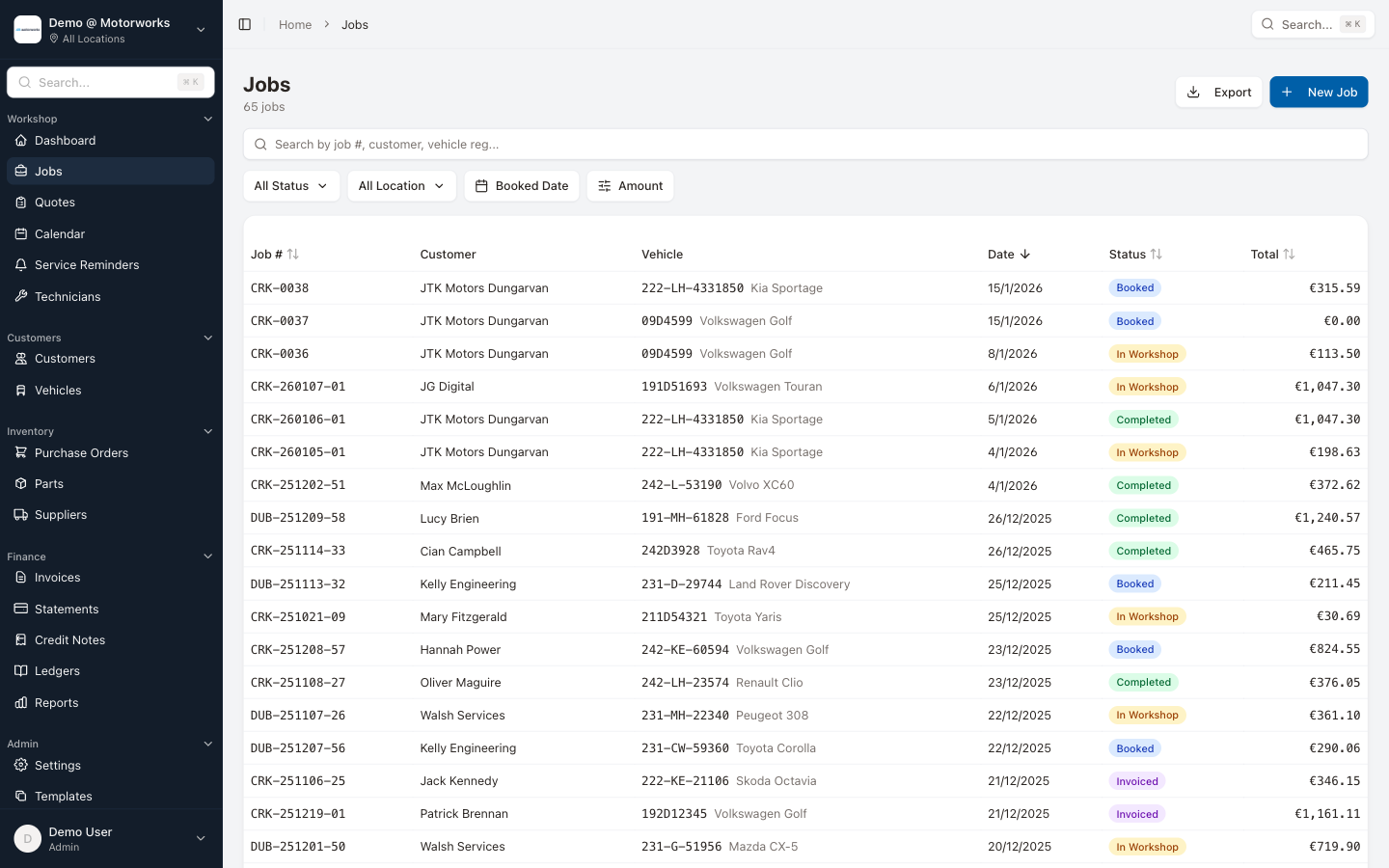
Task: Collapse the Finance section in the sidebar
Action: 207,556
